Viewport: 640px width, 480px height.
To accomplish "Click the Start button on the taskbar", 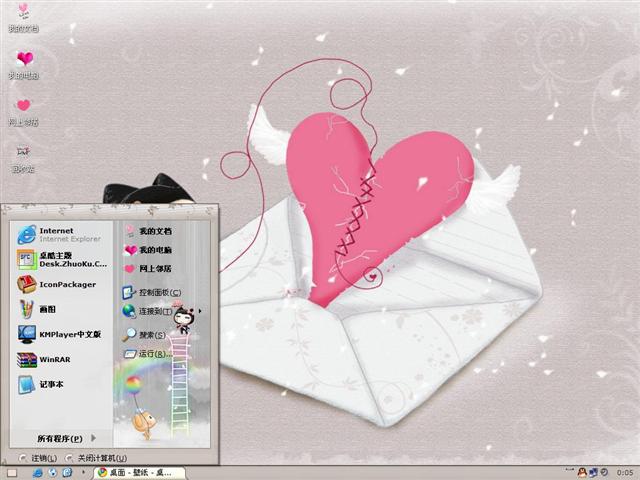I will coord(11,473).
